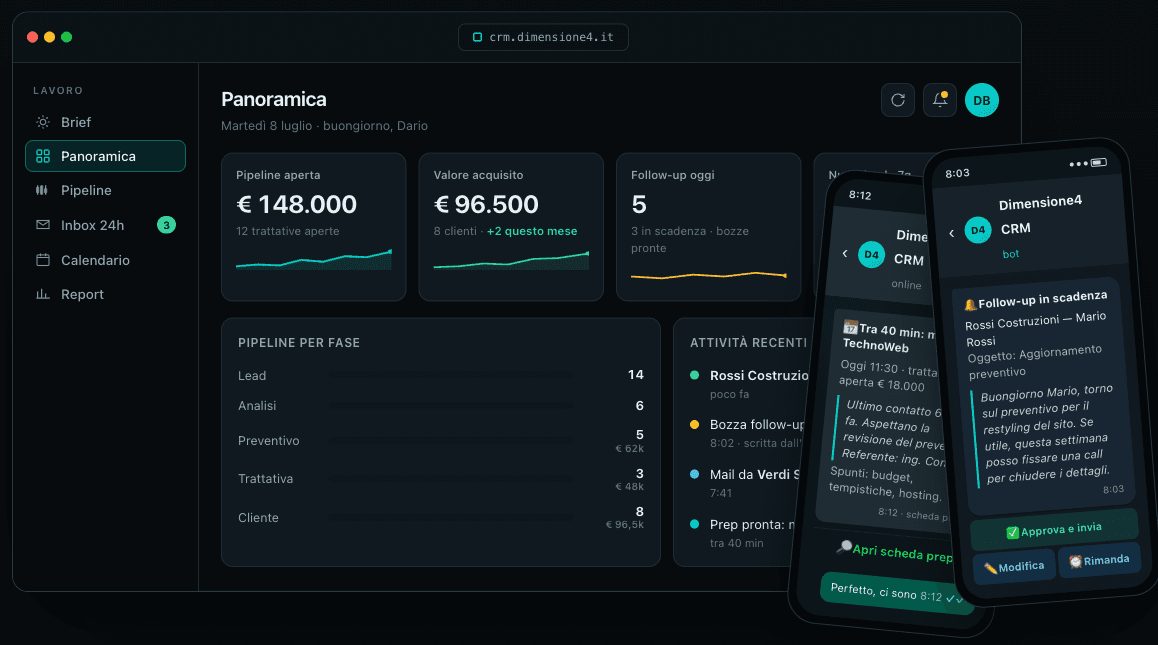This screenshot has height=645, width=1158.
Task: Select the Analisi row label
Action: click(x=257, y=406)
